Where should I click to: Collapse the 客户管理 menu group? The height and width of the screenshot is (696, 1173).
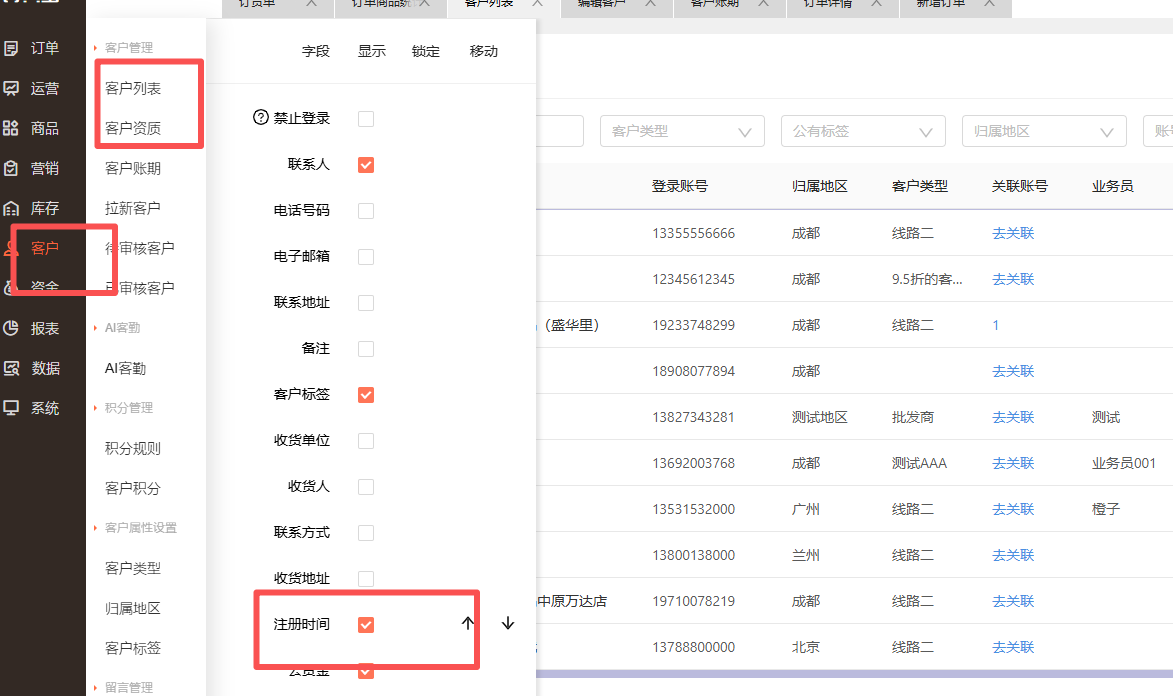coord(123,48)
